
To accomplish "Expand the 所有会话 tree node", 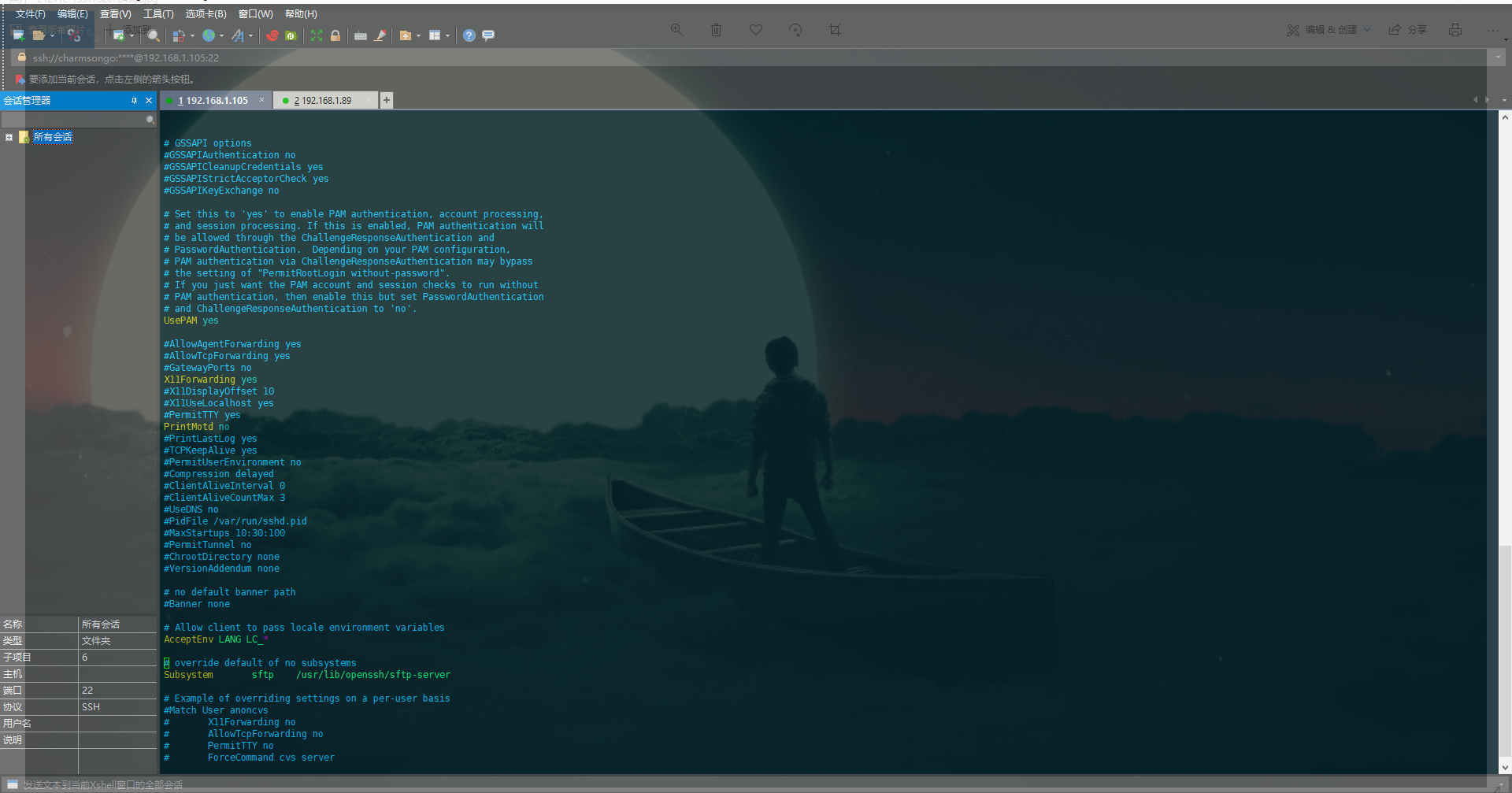I will tap(9, 137).
